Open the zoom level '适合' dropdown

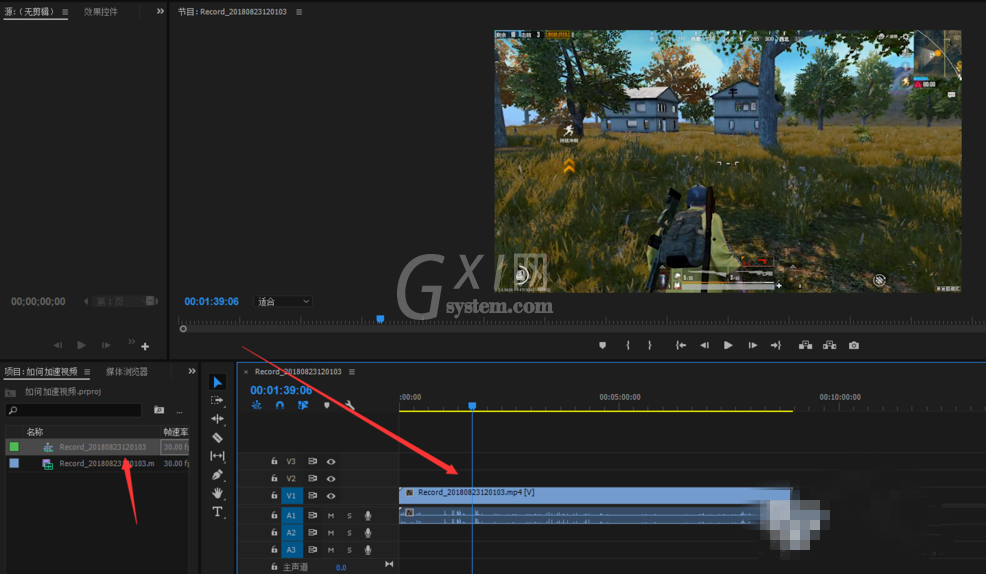click(x=283, y=302)
